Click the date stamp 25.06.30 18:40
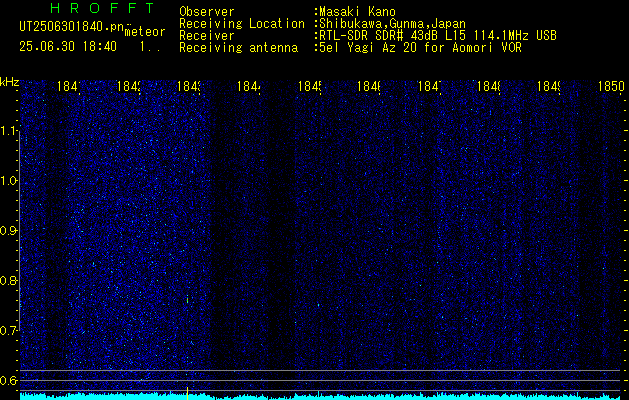Image resolution: width=629 pixels, height=400 pixels. [68, 47]
